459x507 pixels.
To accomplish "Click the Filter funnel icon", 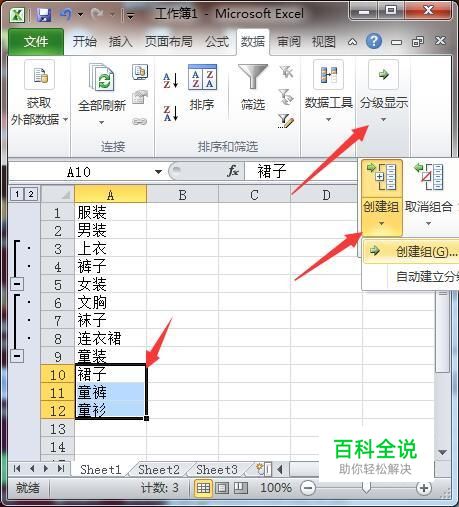I will point(253,77).
